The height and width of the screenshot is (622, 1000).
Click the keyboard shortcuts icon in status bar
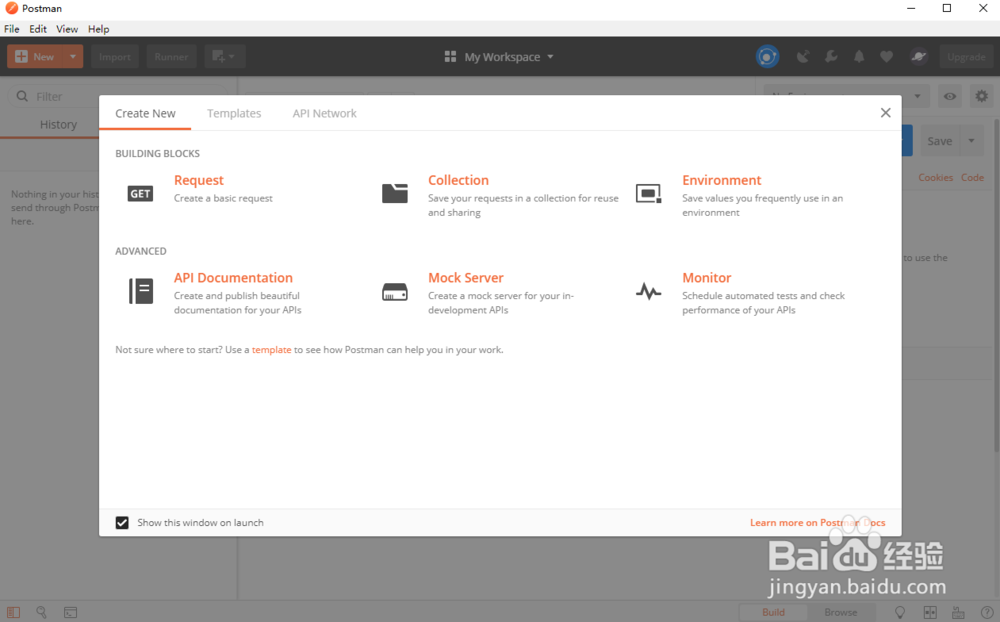click(958, 612)
